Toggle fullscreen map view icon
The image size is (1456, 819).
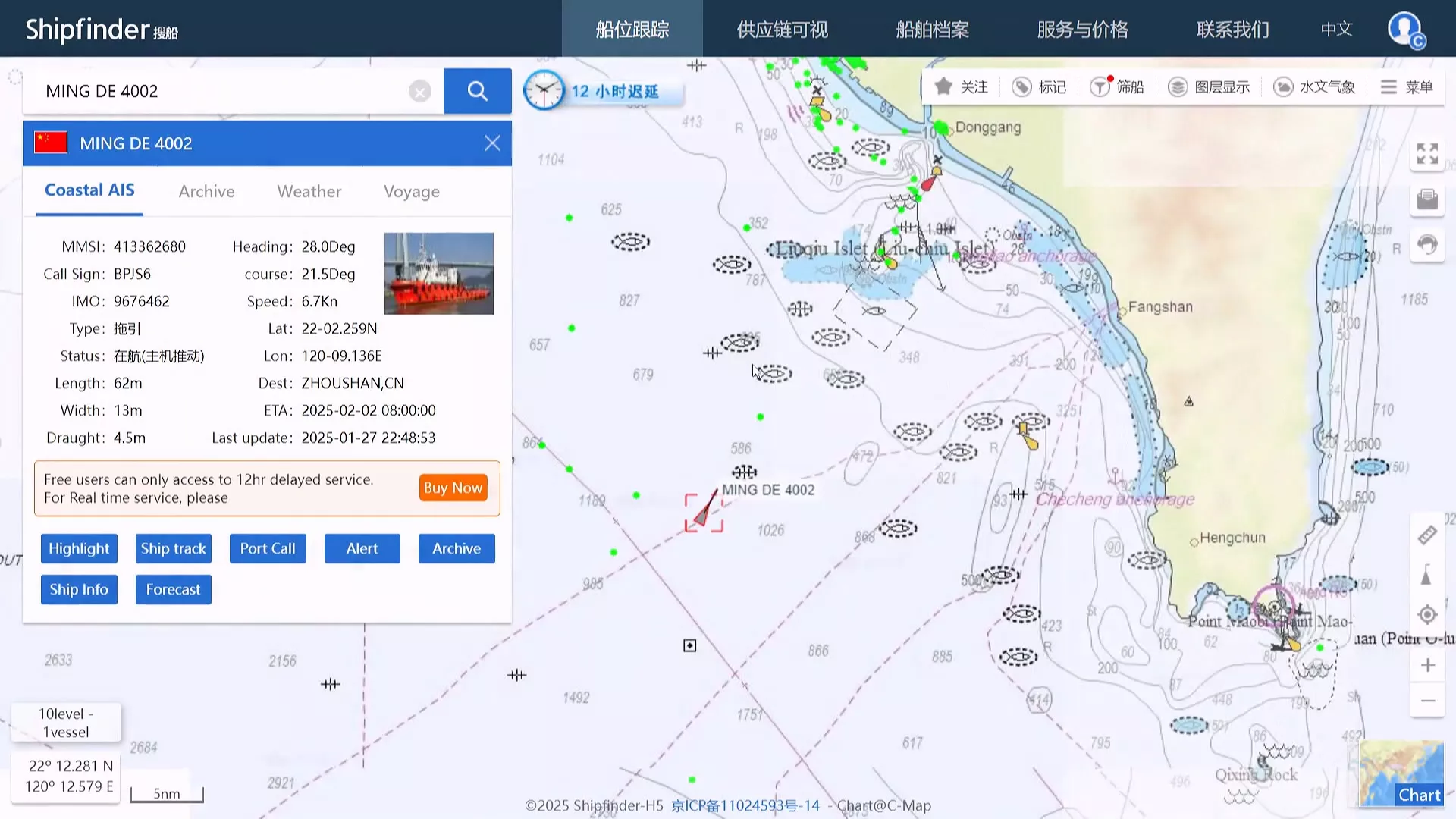1427,154
